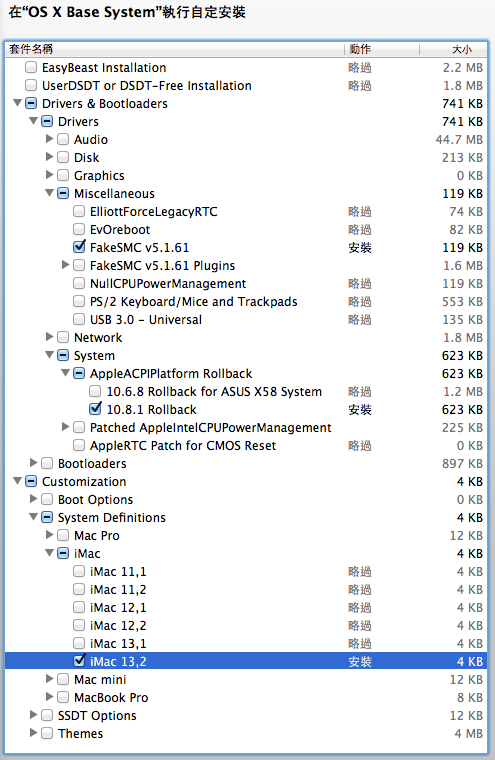Collapse the Miscellaneous section

49,193
